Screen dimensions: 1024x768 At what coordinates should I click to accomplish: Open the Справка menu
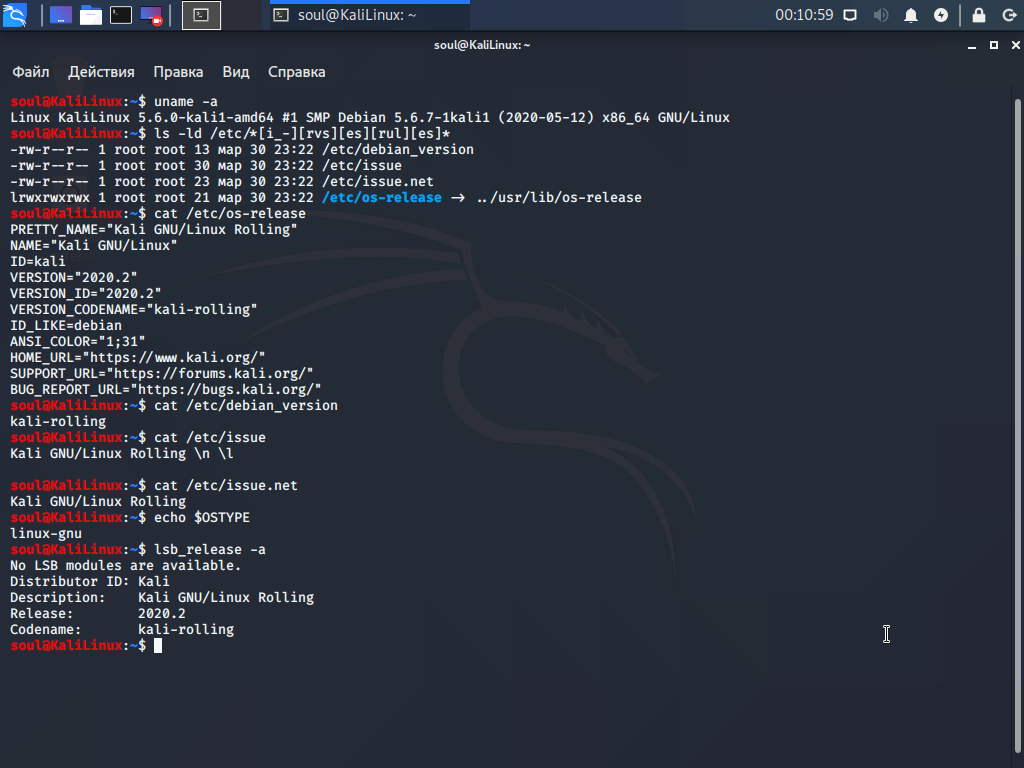[x=296, y=72]
